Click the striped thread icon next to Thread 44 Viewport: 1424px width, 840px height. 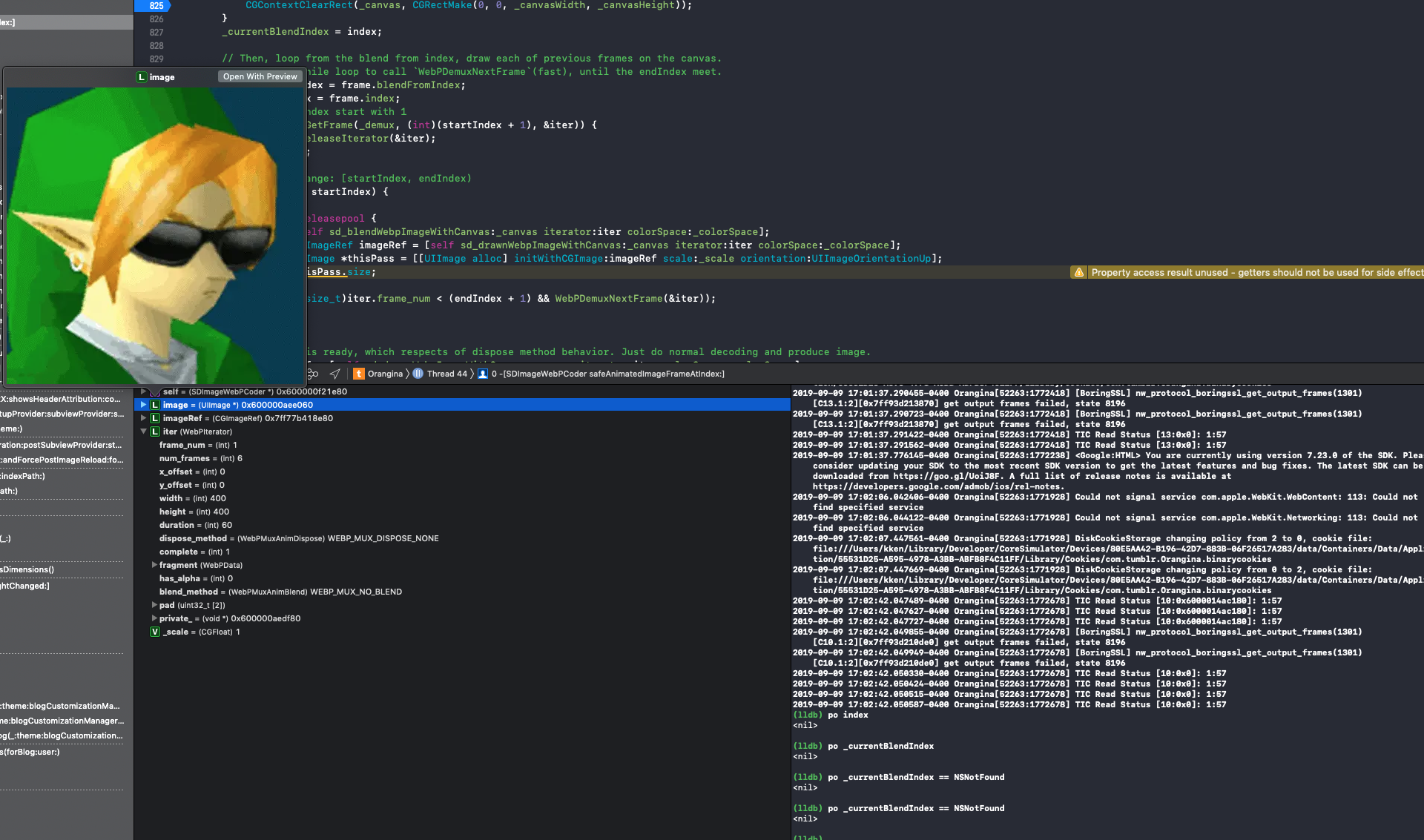(x=418, y=374)
